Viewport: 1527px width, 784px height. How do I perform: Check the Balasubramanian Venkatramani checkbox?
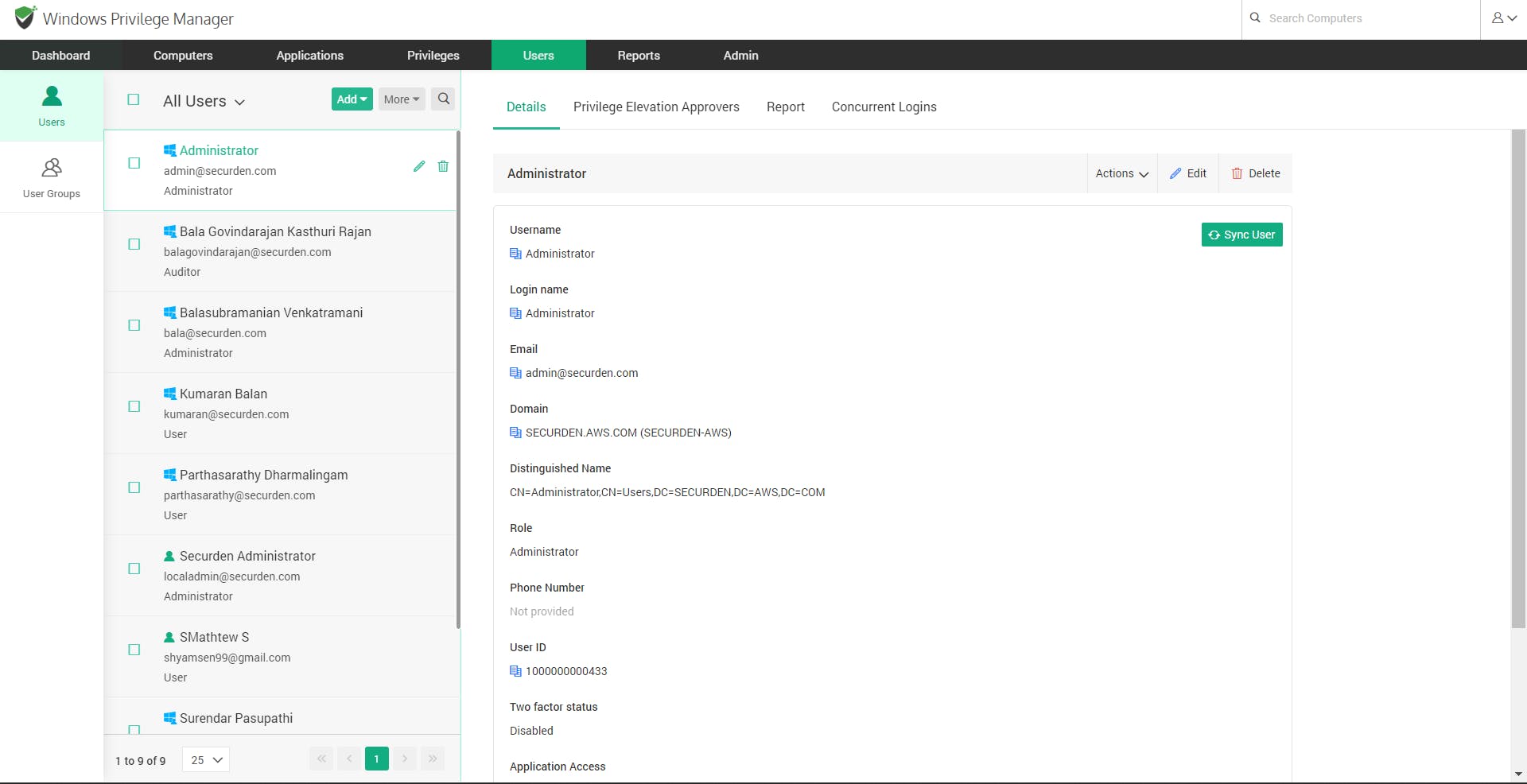(134, 325)
